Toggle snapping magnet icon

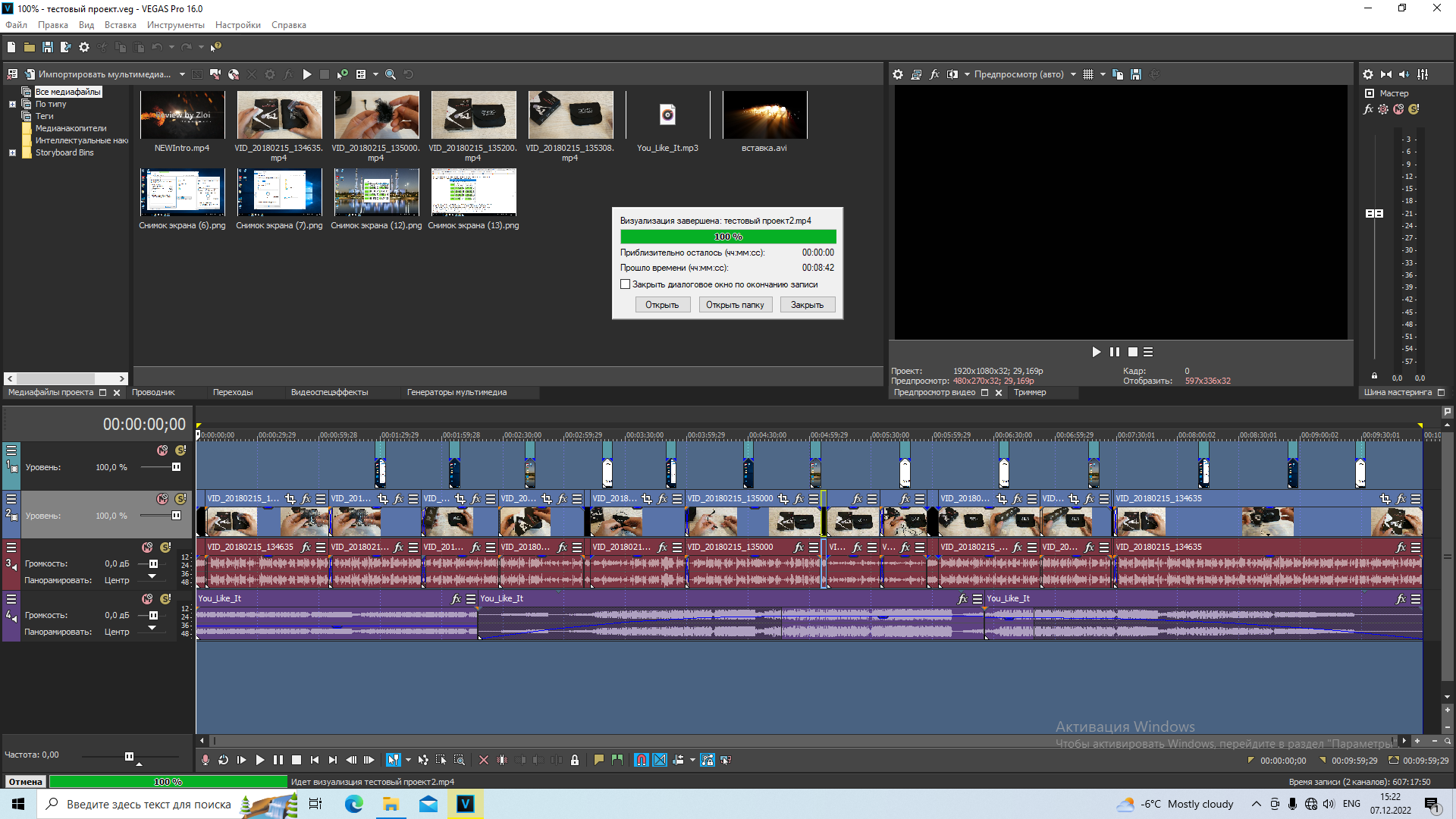tap(642, 760)
